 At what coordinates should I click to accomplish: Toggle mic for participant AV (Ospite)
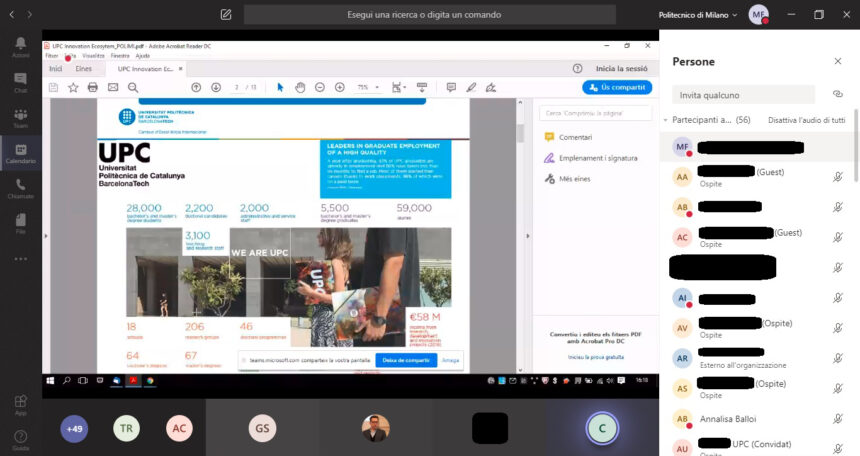[x=838, y=328]
